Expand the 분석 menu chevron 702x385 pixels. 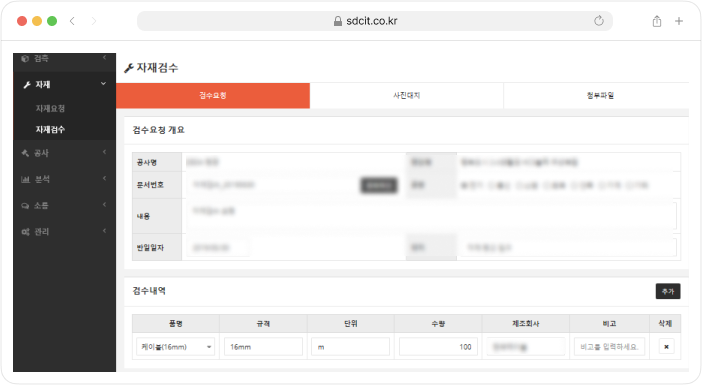(104, 178)
